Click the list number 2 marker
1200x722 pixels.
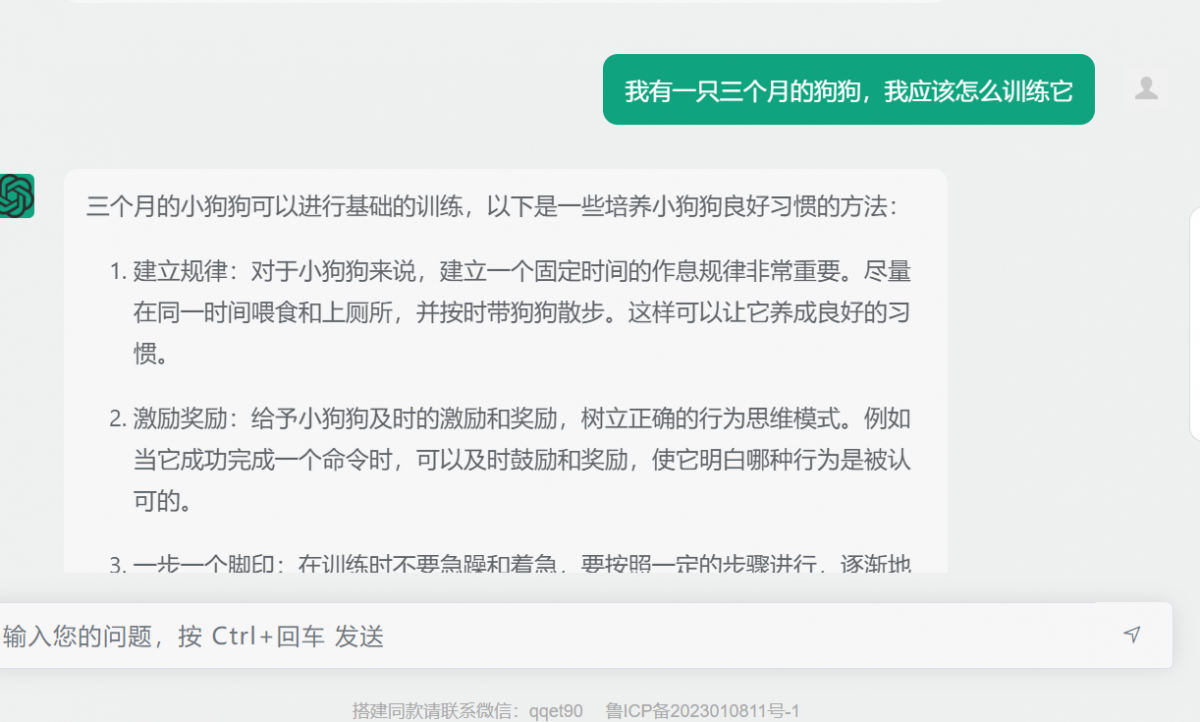click(117, 419)
